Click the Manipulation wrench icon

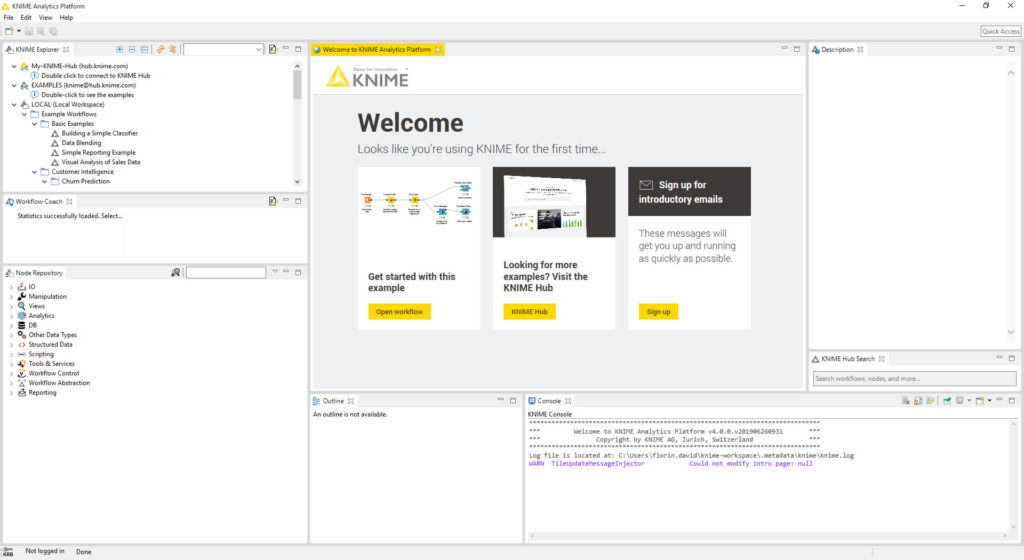pos(22,296)
